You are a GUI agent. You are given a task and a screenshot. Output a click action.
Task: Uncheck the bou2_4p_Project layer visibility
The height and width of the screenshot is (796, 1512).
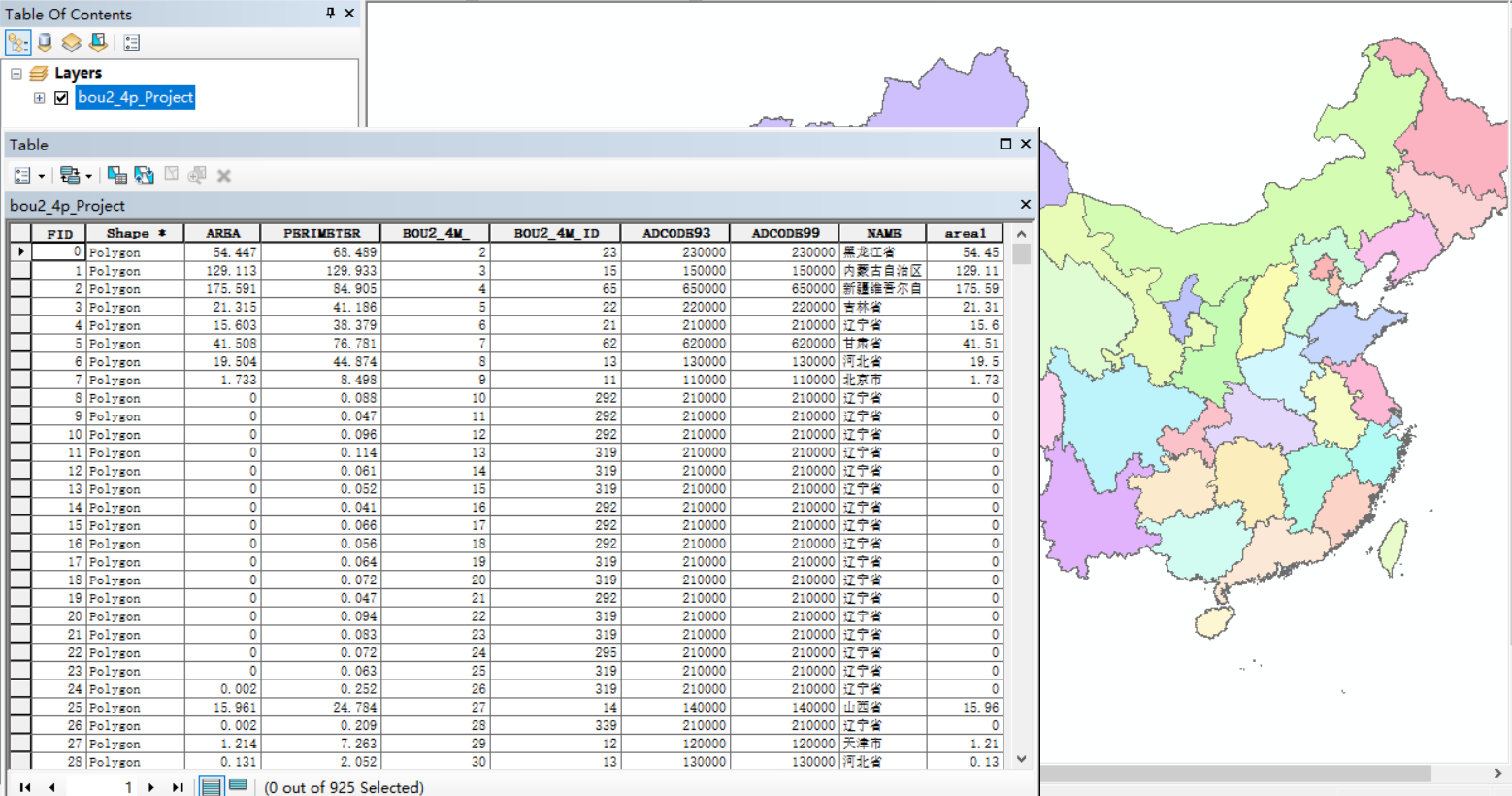click(61, 97)
